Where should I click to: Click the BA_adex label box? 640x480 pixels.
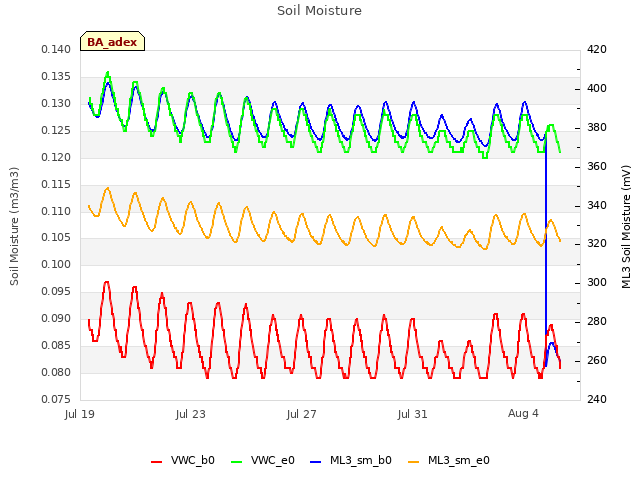tap(112, 41)
